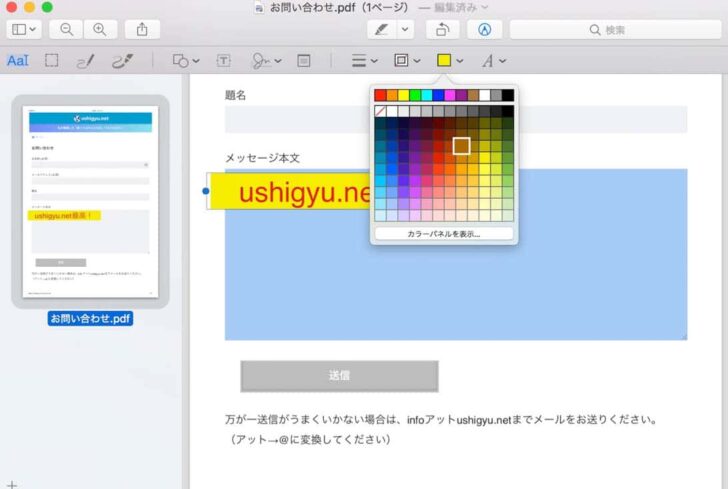
Task: Pick the green swatch in top row
Action: pos(415,95)
